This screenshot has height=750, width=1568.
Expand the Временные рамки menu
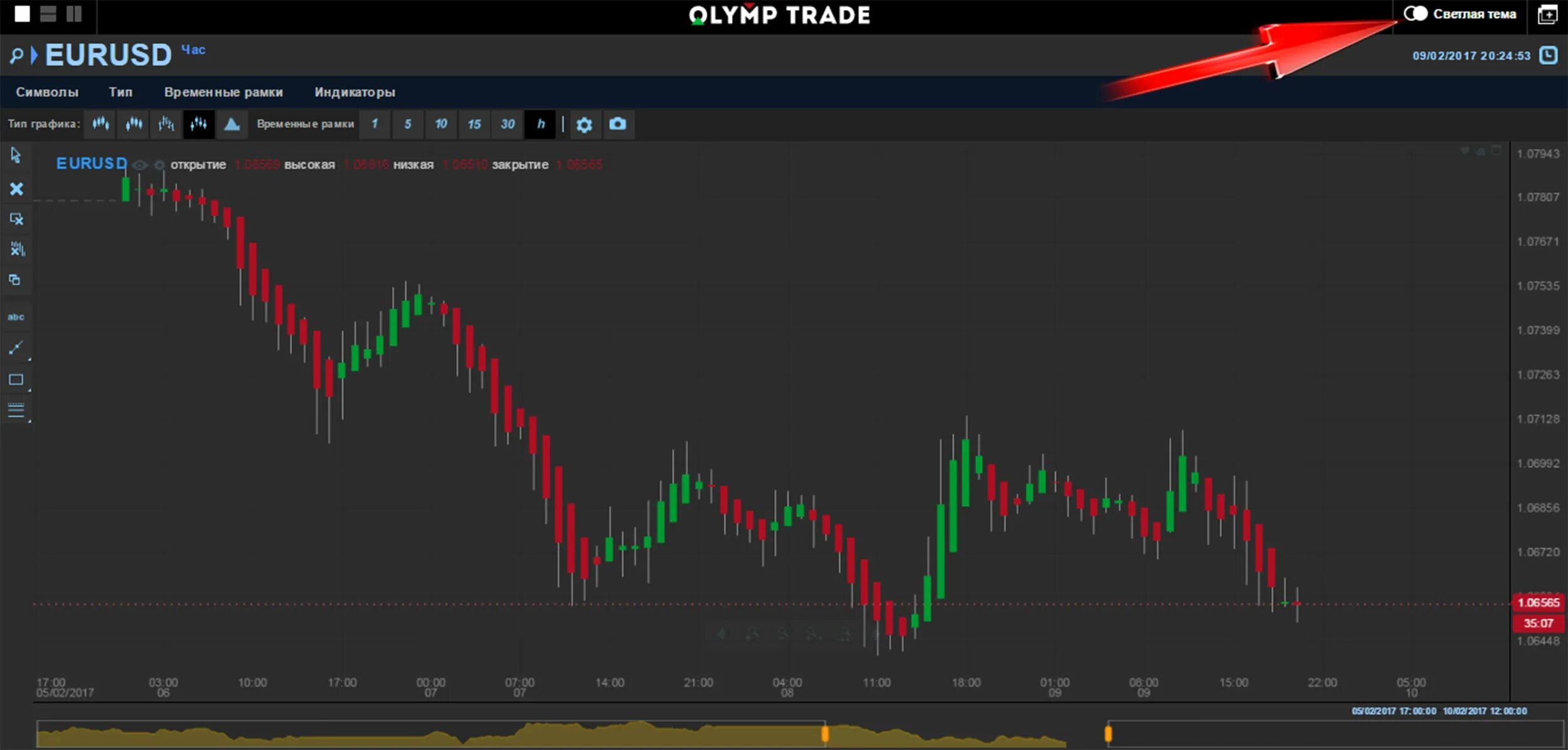pyautogui.click(x=223, y=92)
